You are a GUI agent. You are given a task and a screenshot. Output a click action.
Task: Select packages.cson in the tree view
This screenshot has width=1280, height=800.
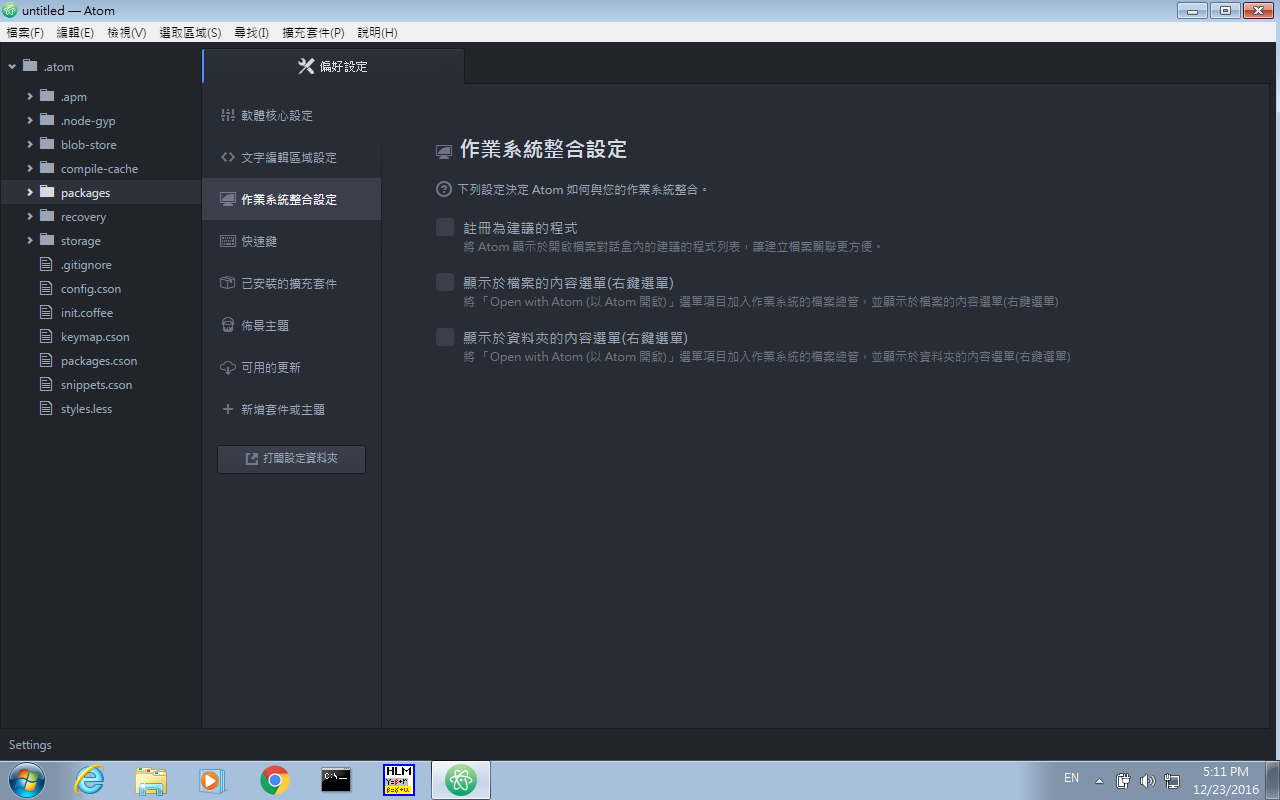(x=99, y=361)
